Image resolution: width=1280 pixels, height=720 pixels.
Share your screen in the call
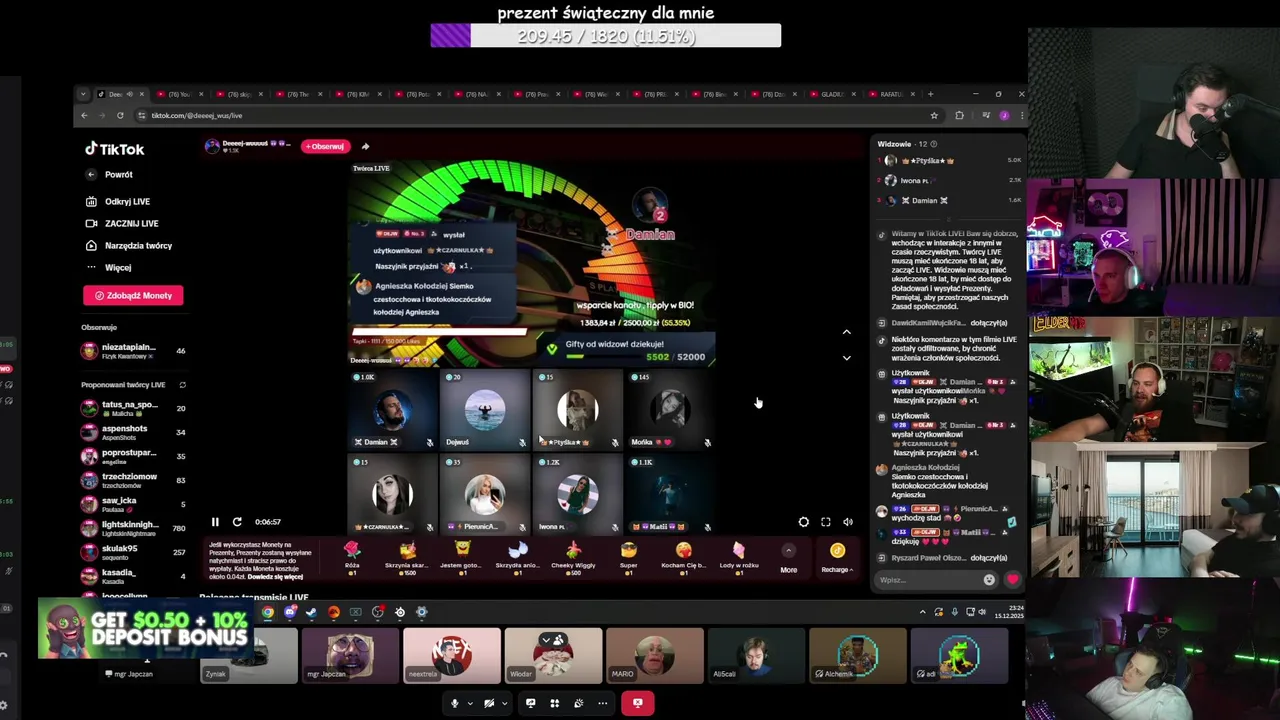click(531, 703)
